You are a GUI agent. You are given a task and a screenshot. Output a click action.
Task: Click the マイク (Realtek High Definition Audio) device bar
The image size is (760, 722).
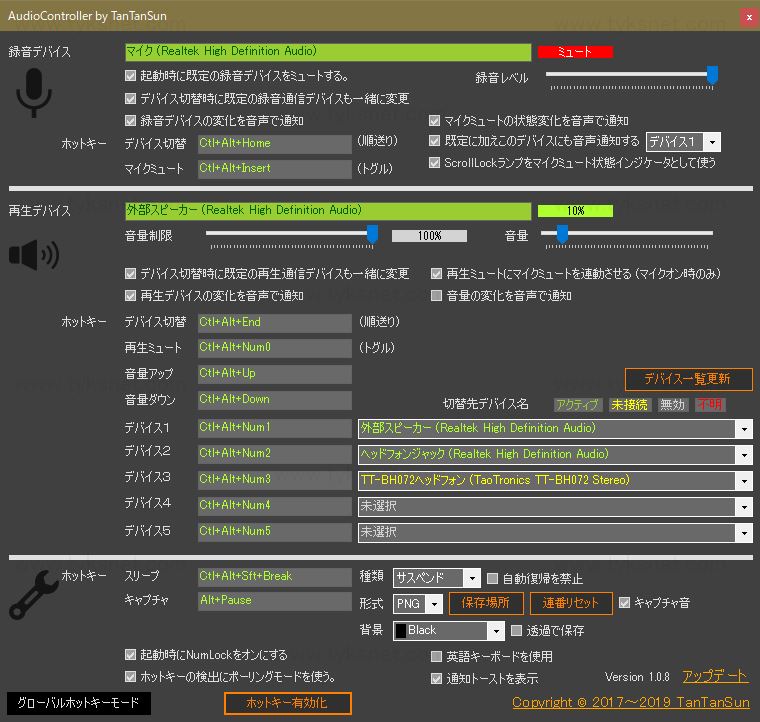tap(328, 52)
